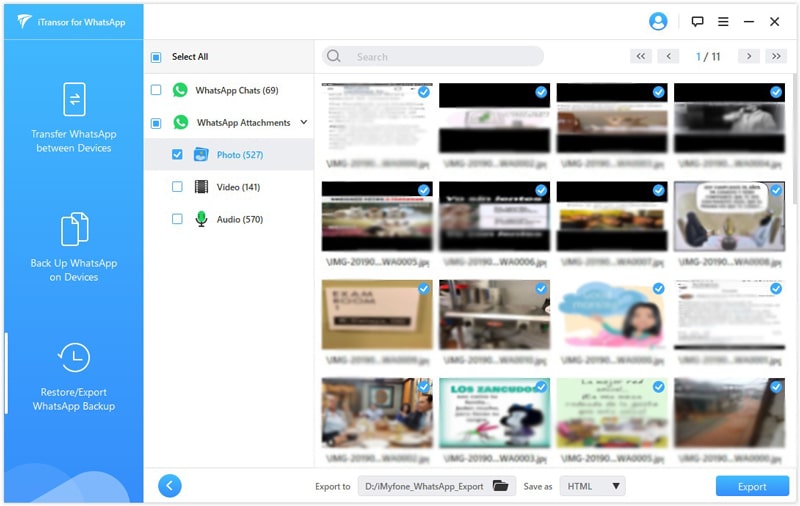800x506 pixels.
Task: Click the photo grid vertical scrollbar
Action: coord(794,138)
